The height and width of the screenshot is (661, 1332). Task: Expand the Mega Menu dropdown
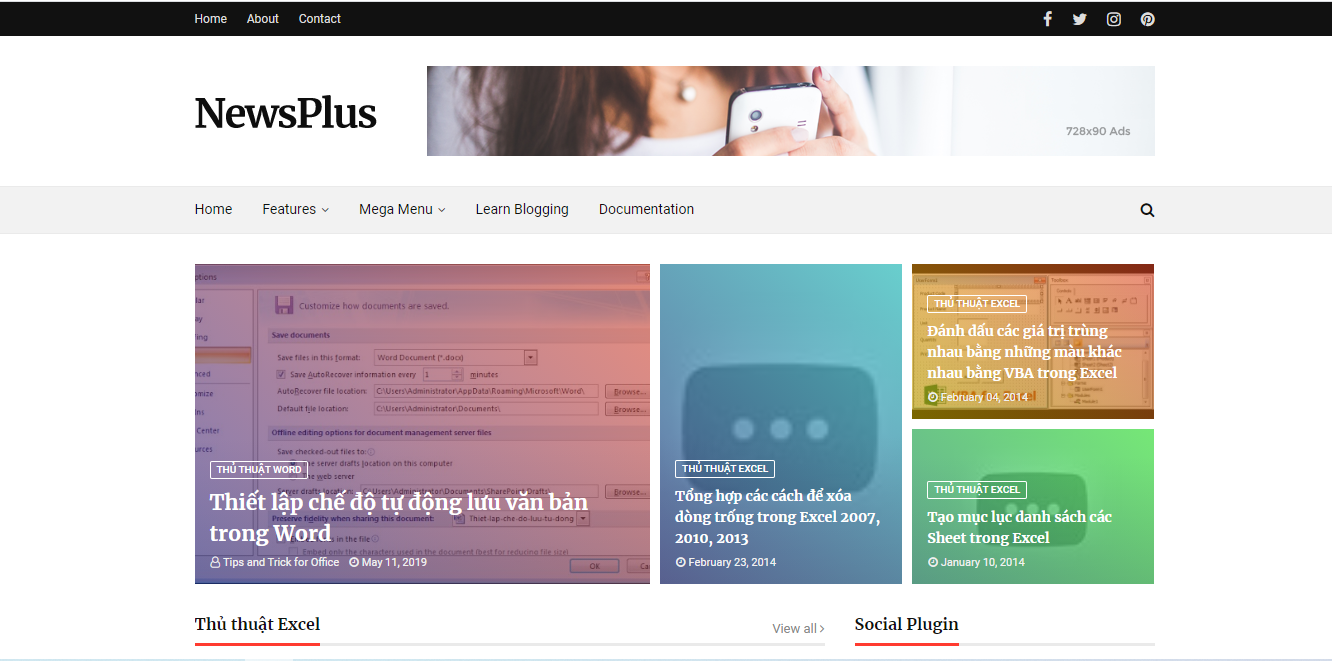pos(402,209)
